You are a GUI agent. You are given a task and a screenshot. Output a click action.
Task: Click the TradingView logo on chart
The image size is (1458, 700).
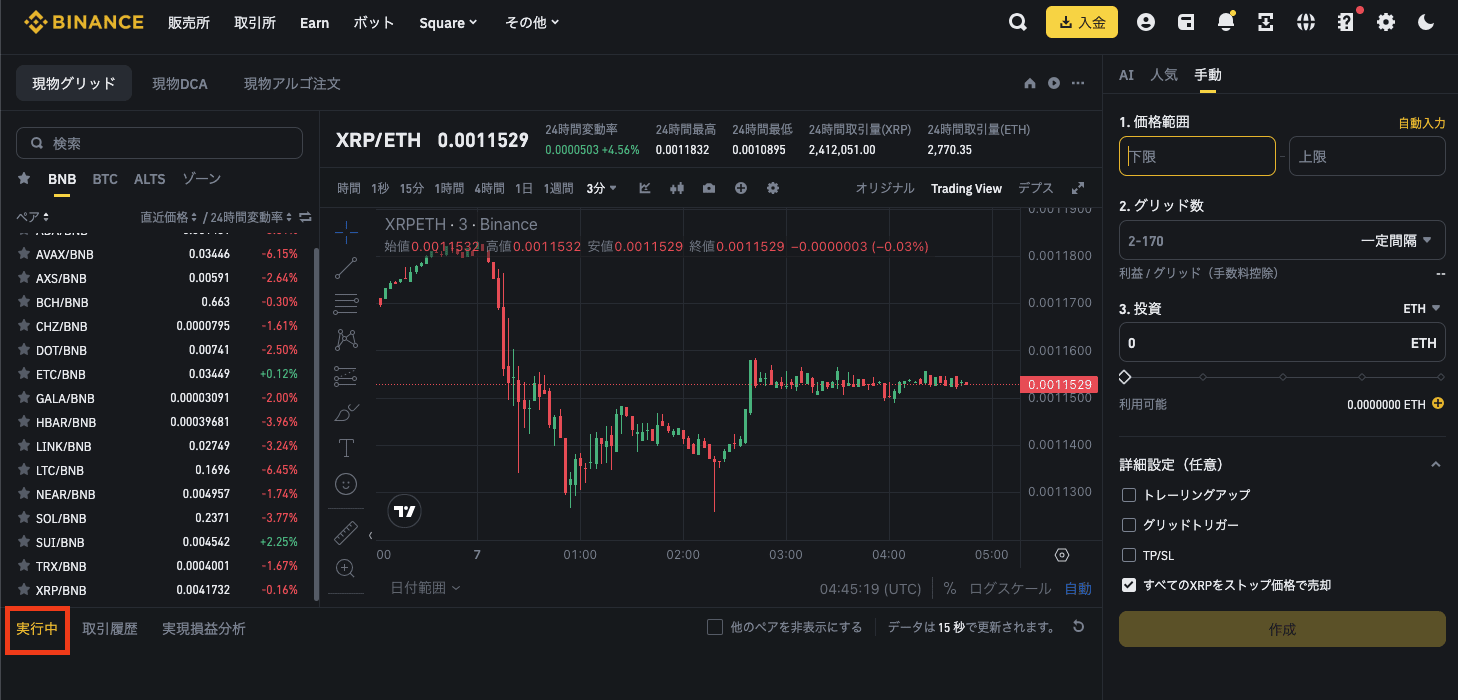404,511
